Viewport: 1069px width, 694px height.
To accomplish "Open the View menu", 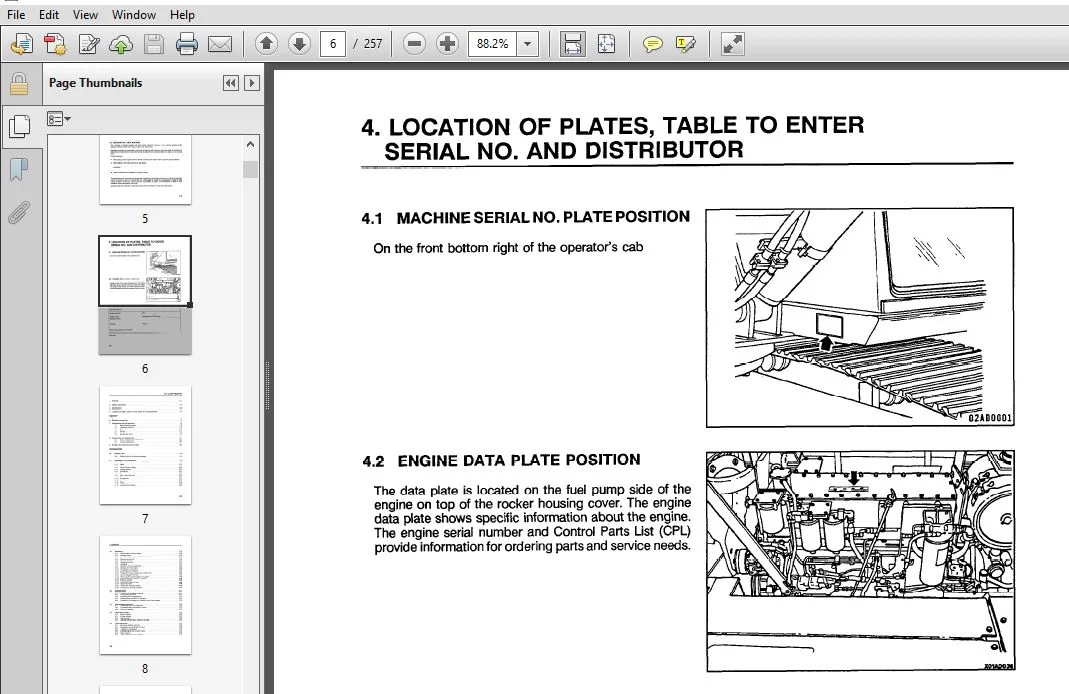I will [x=85, y=14].
